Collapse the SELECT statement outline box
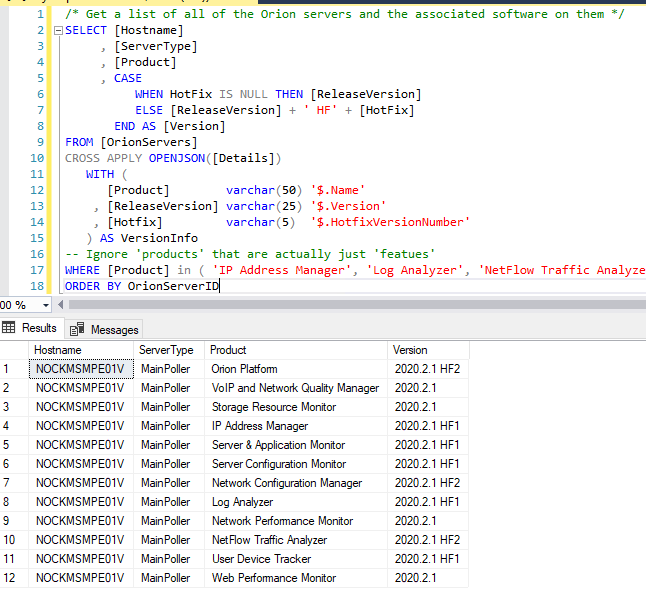 [x=58, y=30]
